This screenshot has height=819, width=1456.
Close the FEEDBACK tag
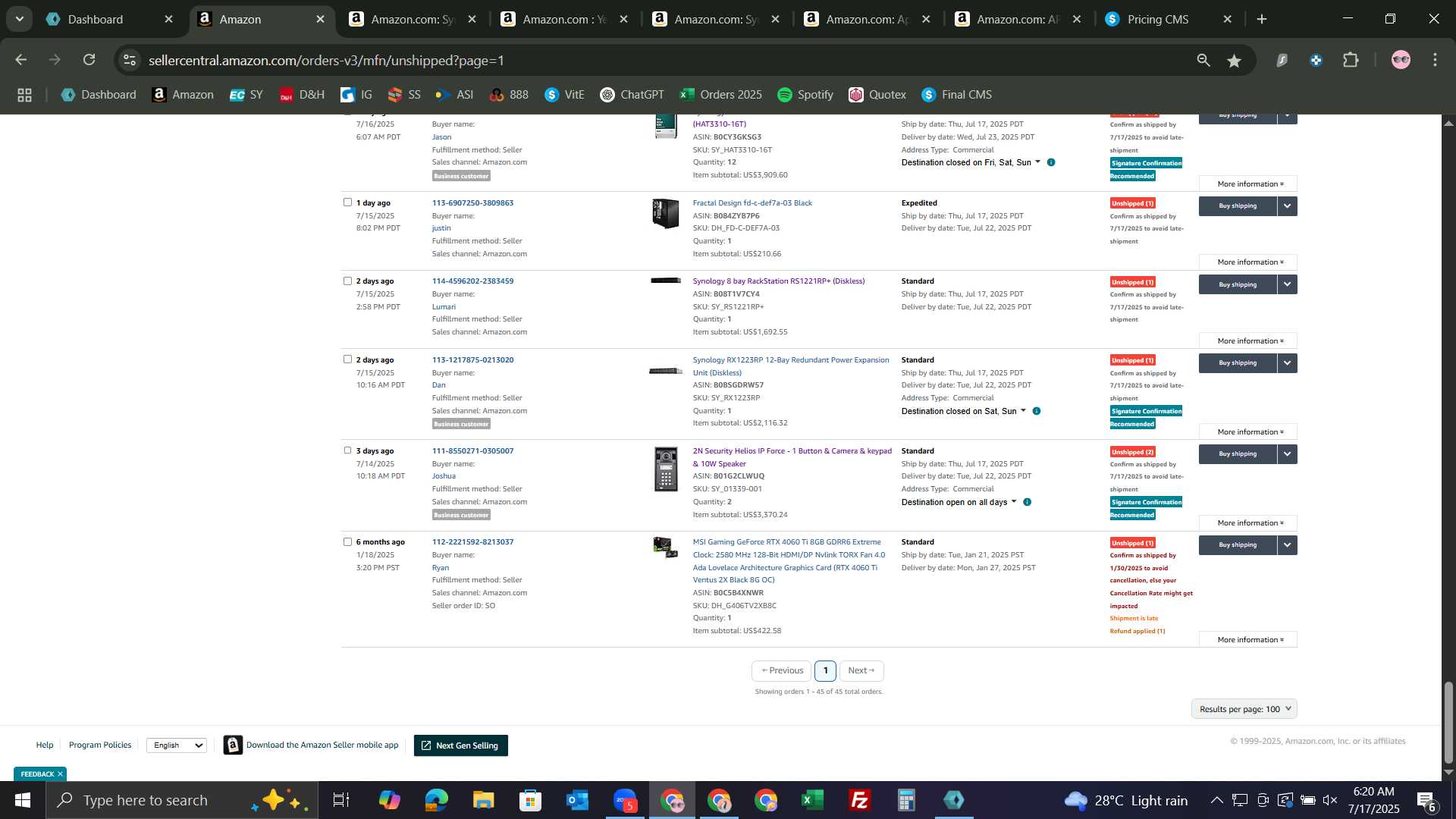point(60,774)
